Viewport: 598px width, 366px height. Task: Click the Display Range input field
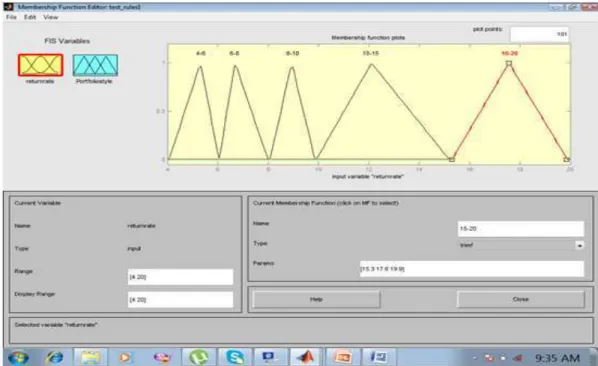click(180, 300)
